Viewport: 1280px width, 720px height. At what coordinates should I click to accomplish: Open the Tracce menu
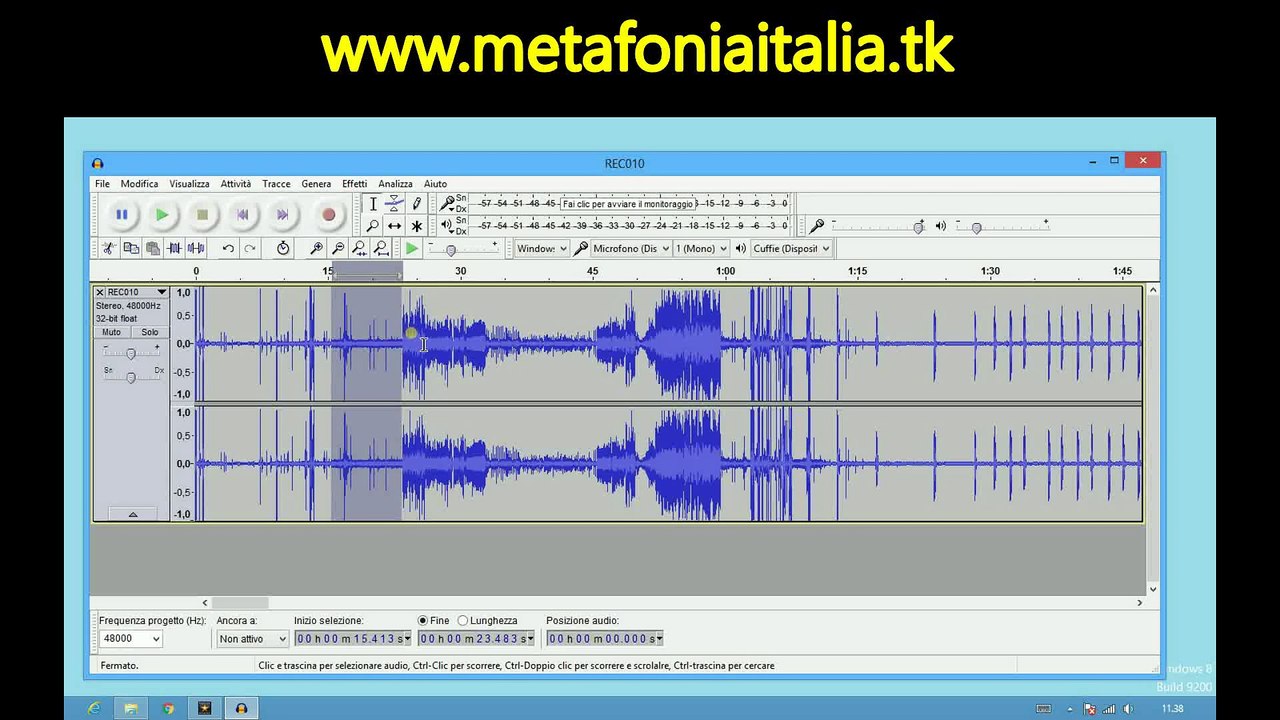pos(276,184)
